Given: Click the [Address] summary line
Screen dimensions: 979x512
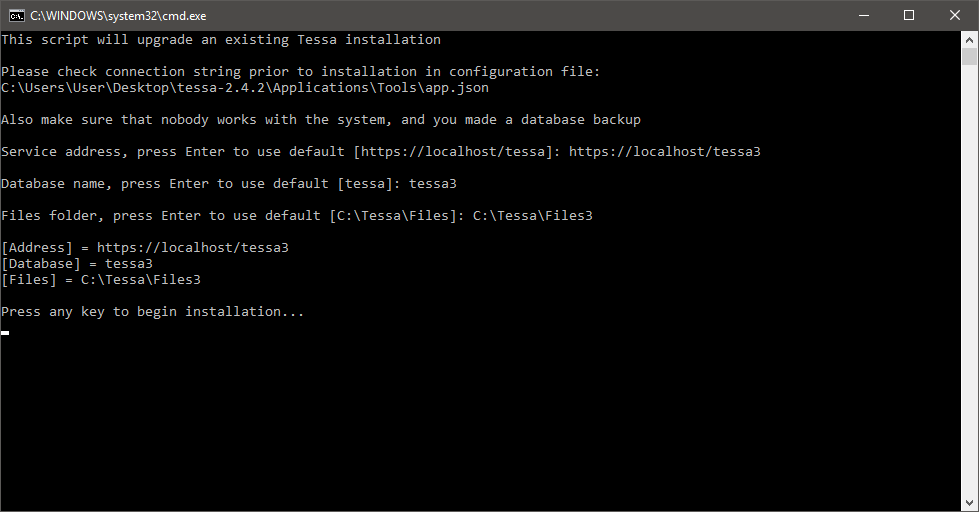Looking at the screenshot, I should coord(145,248).
